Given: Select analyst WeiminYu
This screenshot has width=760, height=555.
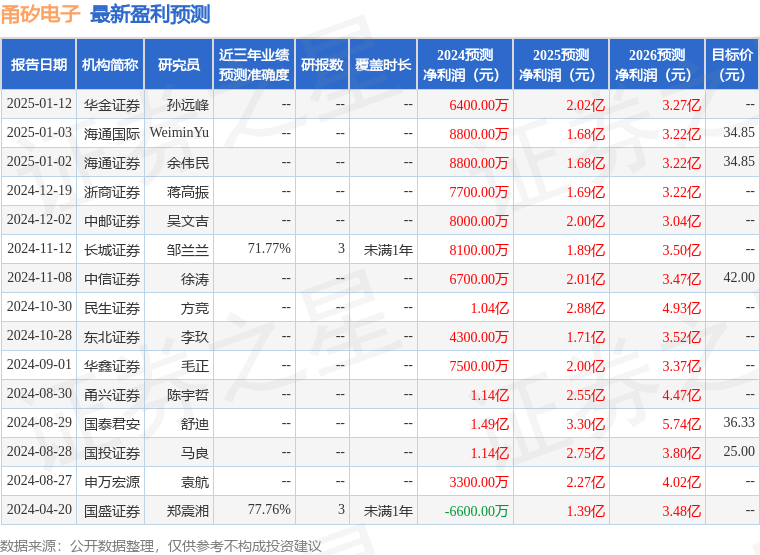Looking at the screenshot, I should coord(179,132).
